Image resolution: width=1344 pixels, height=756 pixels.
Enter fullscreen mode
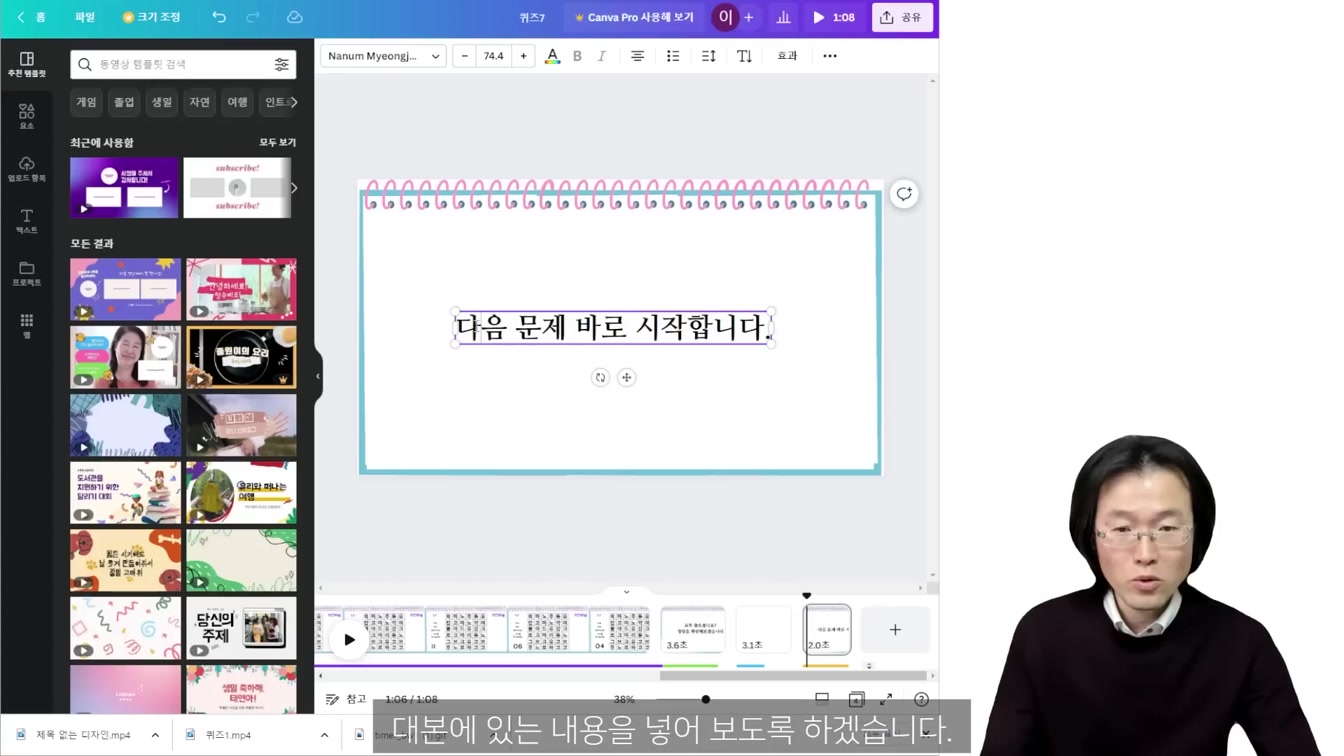click(886, 699)
